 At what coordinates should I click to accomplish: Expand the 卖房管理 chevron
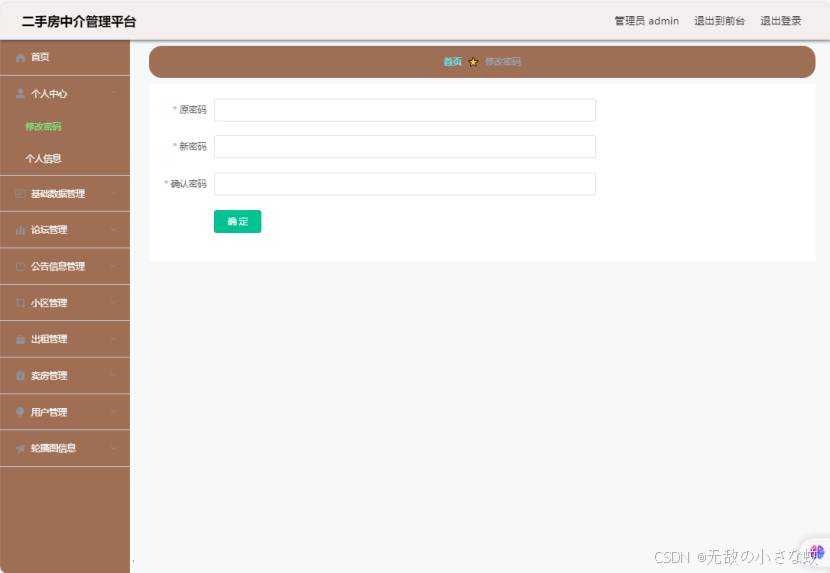click(114, 375)
